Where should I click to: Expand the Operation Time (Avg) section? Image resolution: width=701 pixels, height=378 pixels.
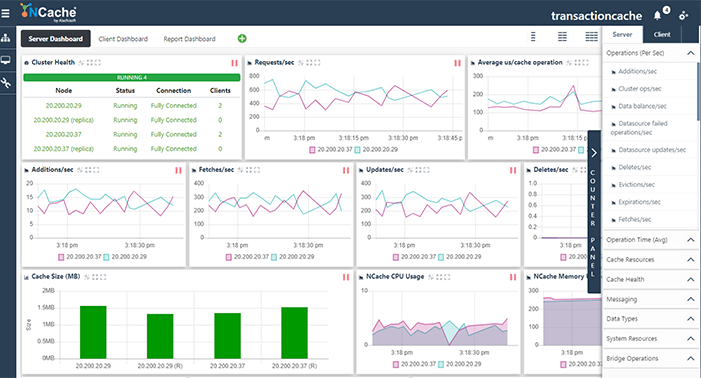coord(690,240)
